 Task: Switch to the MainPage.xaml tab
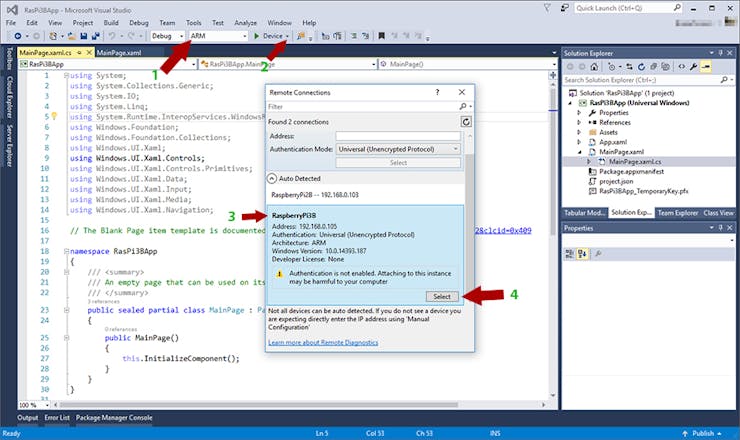(x=119, y=52)
